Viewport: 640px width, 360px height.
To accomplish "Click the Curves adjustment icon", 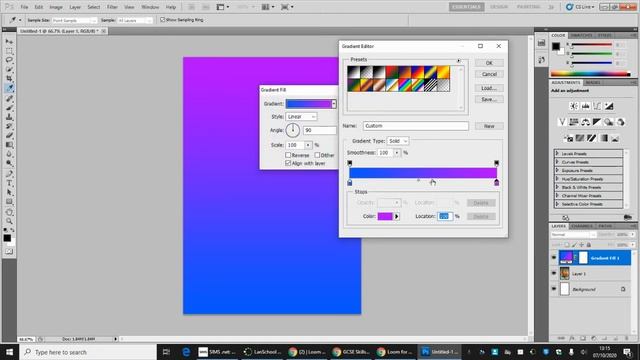I will 597,106.
